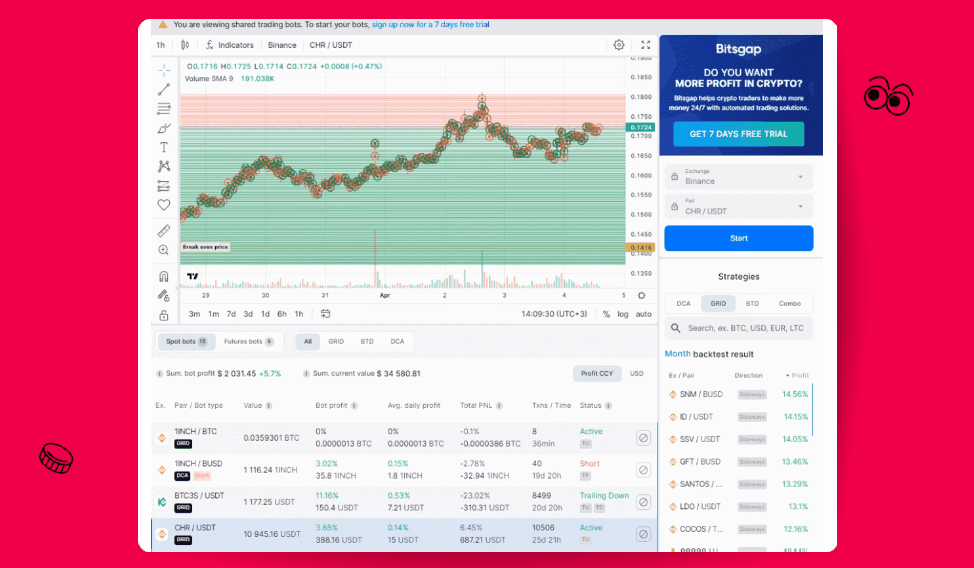The image size is (974, 568).
Task: Click the heart favorites icon
Action: tap(164, 204)
